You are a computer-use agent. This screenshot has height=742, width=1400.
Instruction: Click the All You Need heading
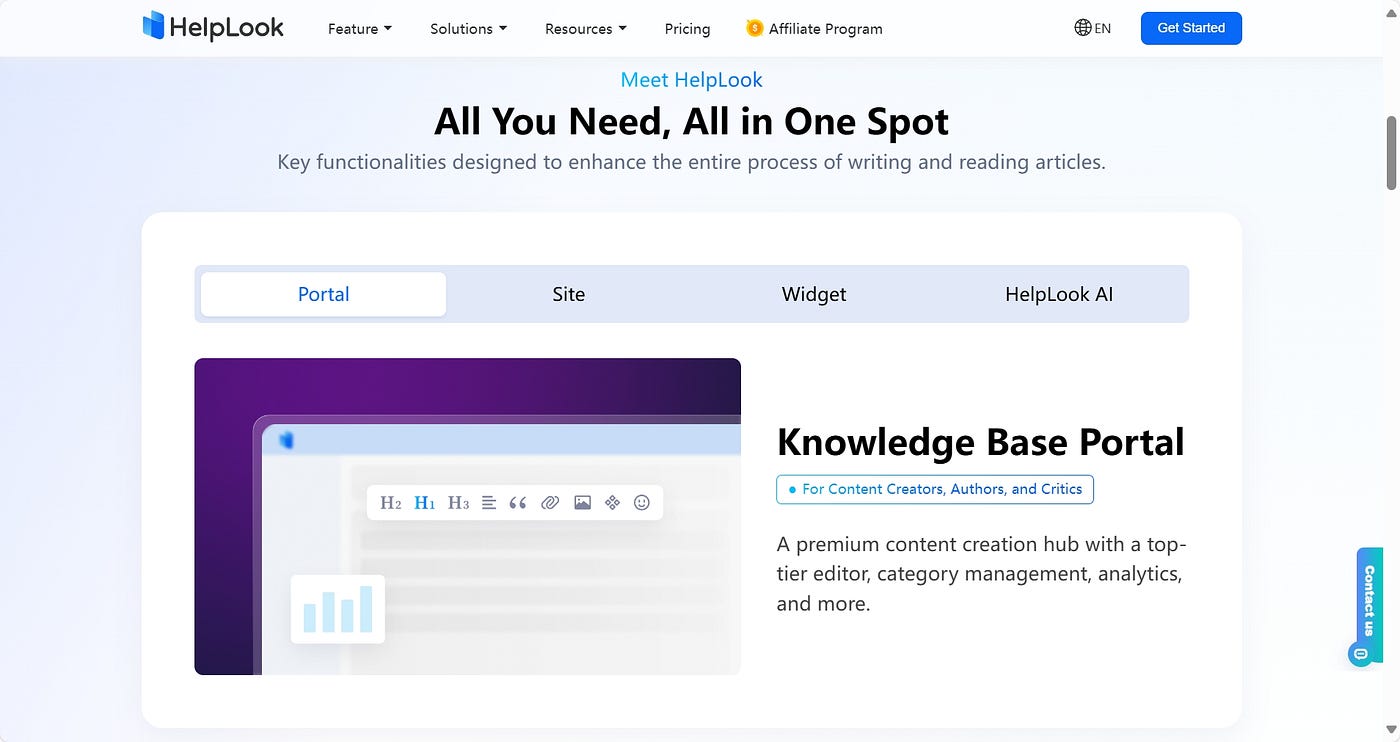click(x=691, y=122)
